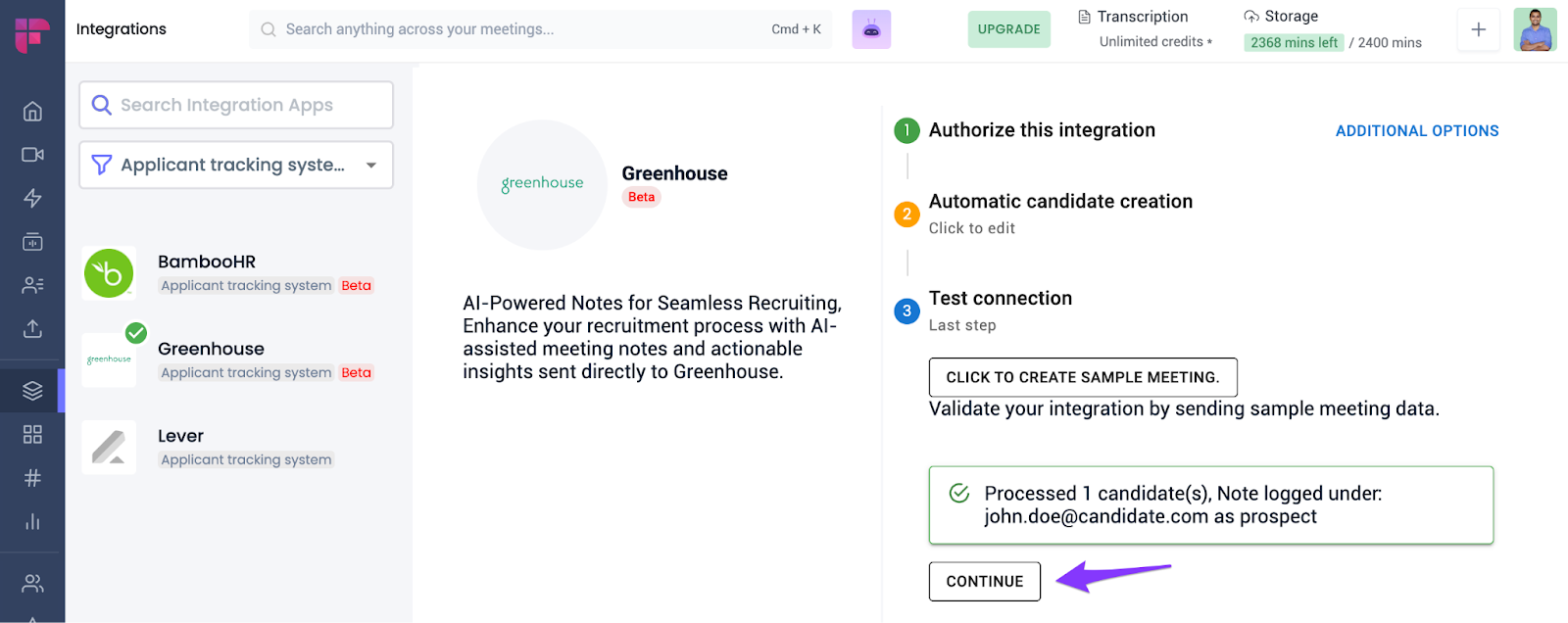1568x623 pixels.
Task: Click the purple bot assistant icon
Action: point(871,29)
